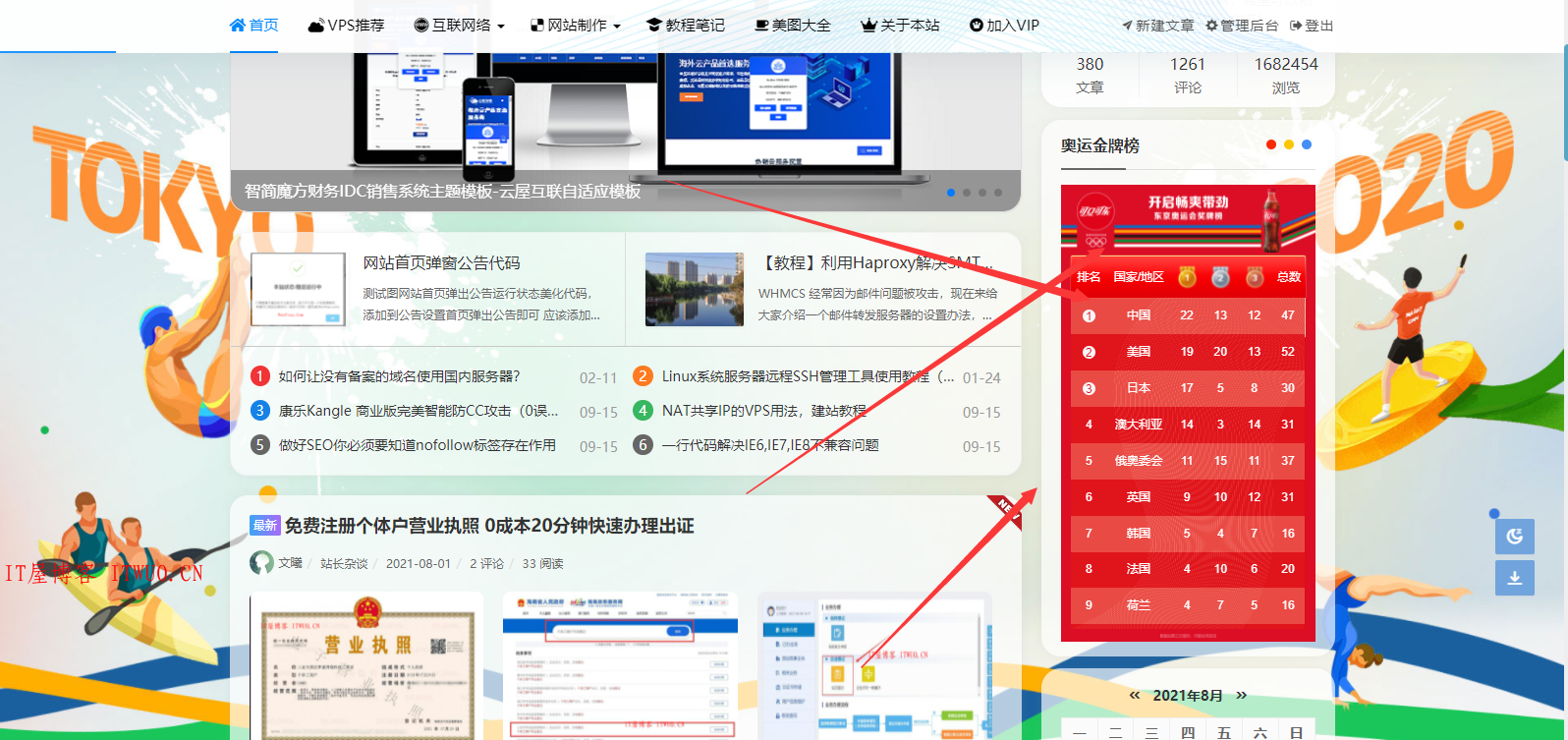1568x740 pixels.
Task: Click thumbnail of 网站首页弹窗公告代码
Action: pos(299,289)
